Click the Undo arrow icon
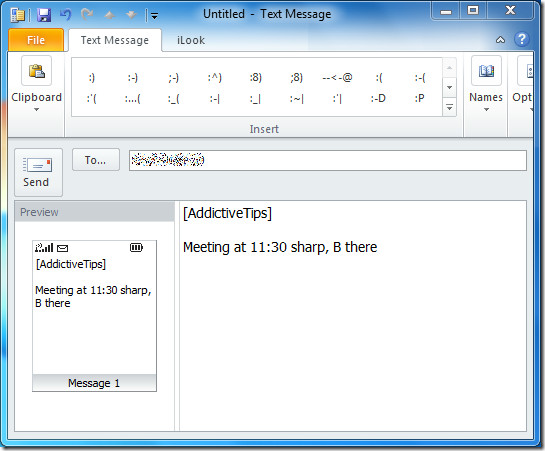 coord(65,15)
